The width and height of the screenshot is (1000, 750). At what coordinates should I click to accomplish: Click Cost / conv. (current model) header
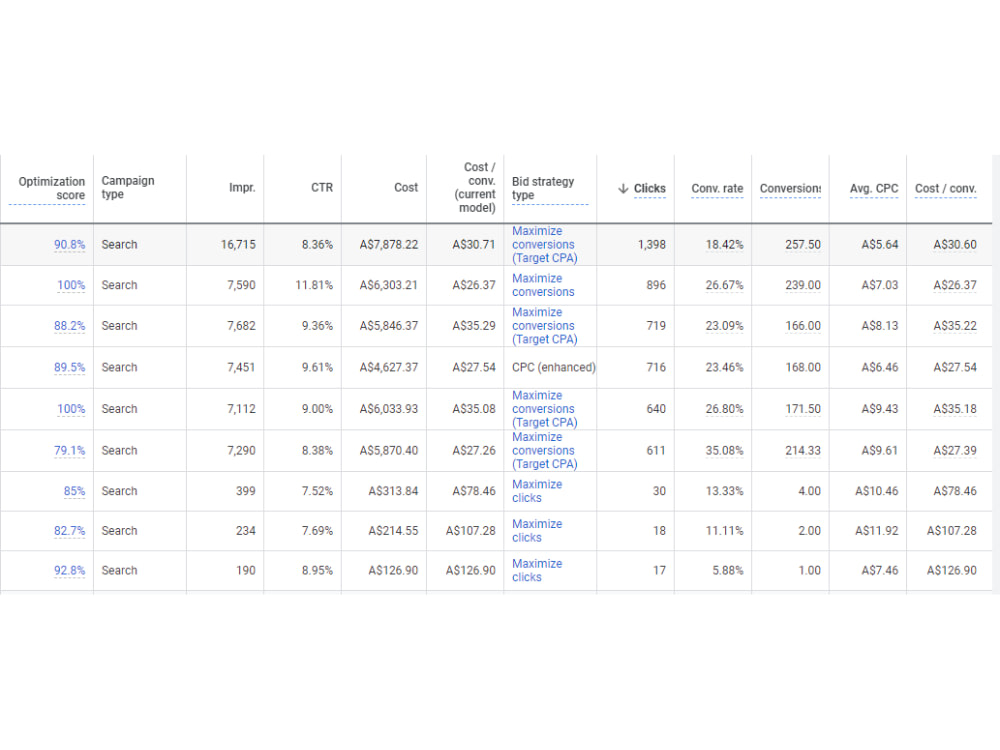pos(474,187)
